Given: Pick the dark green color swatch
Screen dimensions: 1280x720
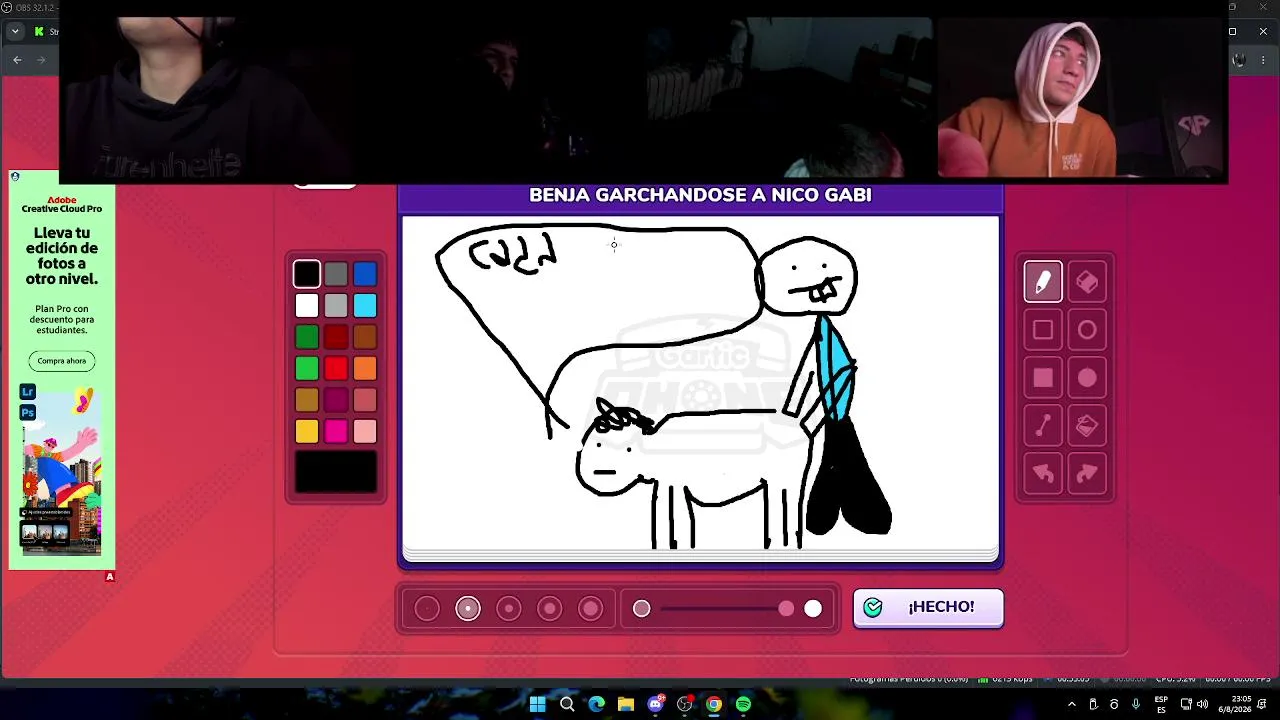Looking at the screenshot, I should point(307,337).
